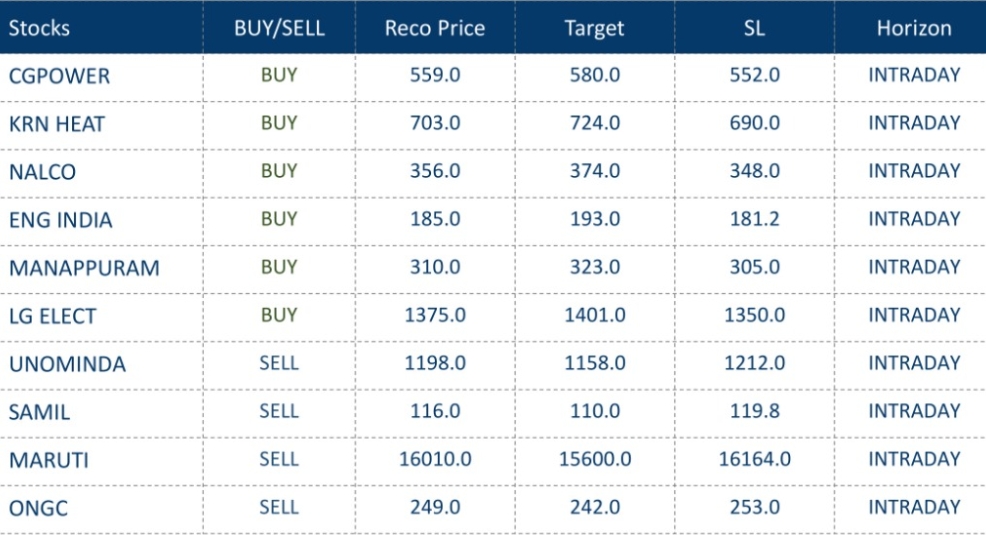Click the ONGC stock name
This screenshot has height=535, width=986.
click(39, 508)
